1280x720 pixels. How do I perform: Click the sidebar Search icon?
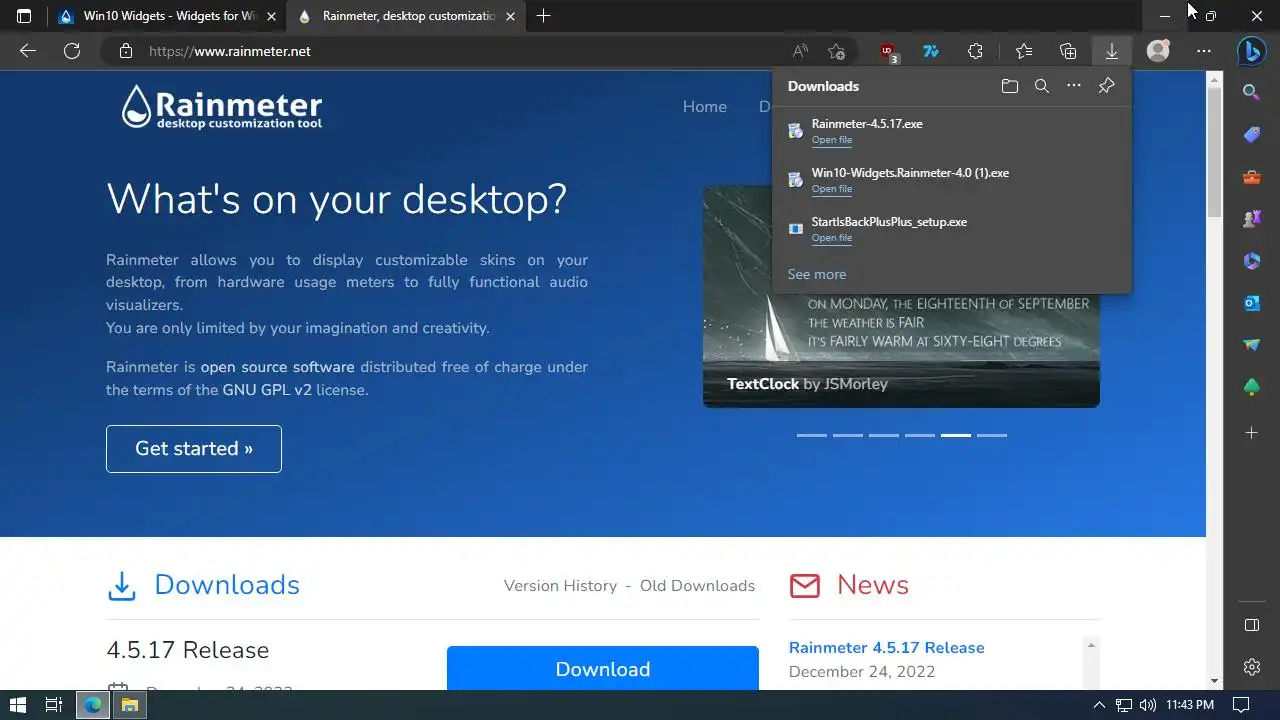tap(1251, 92)
